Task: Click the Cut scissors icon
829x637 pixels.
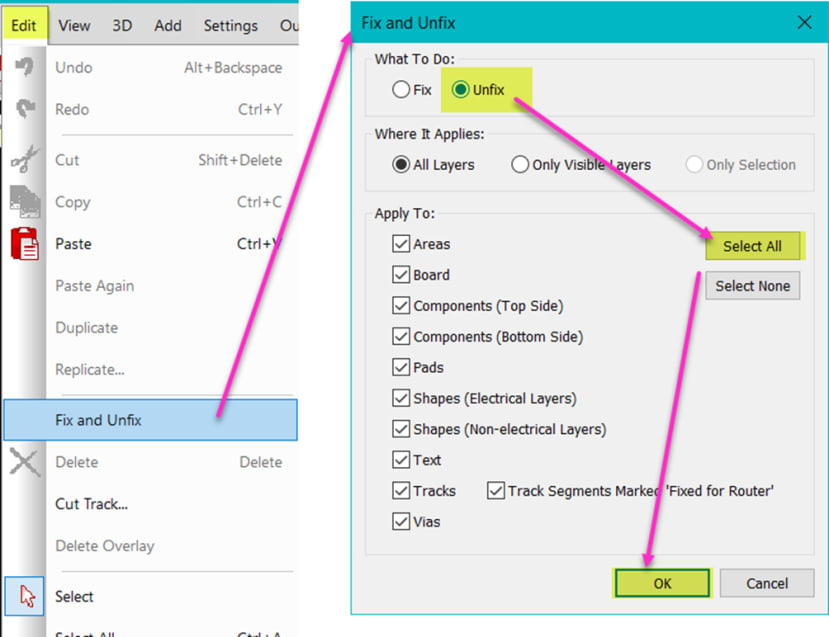Action: pos(24,159)
